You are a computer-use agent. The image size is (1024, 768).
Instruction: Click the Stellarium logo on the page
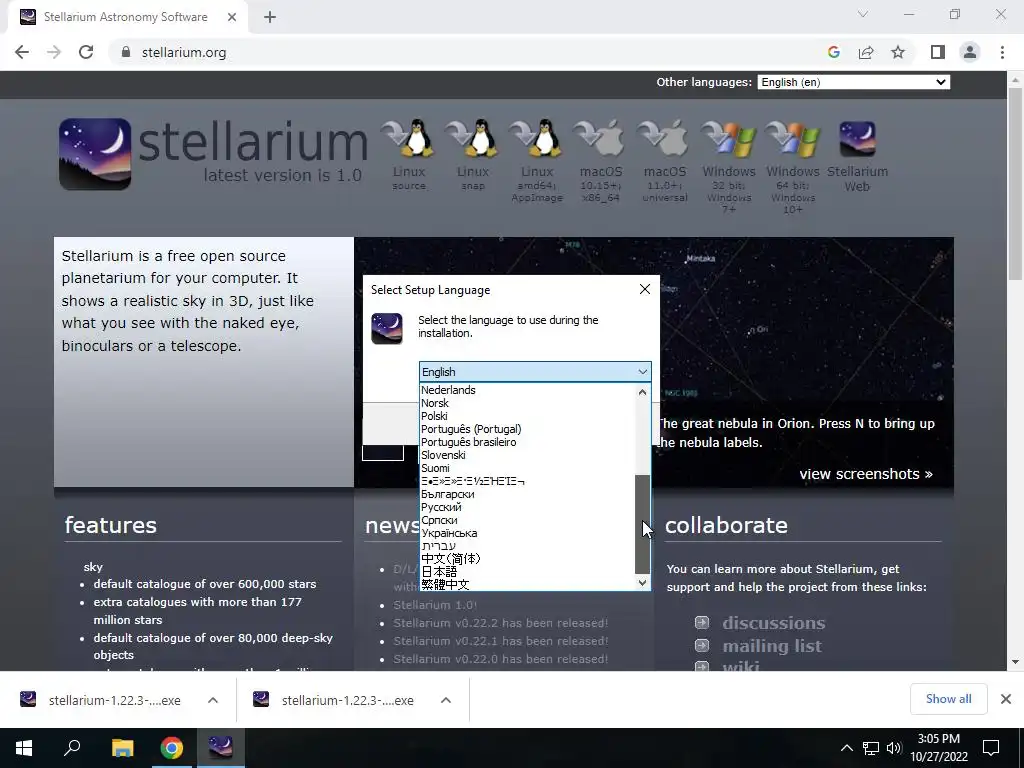[95, 154]
